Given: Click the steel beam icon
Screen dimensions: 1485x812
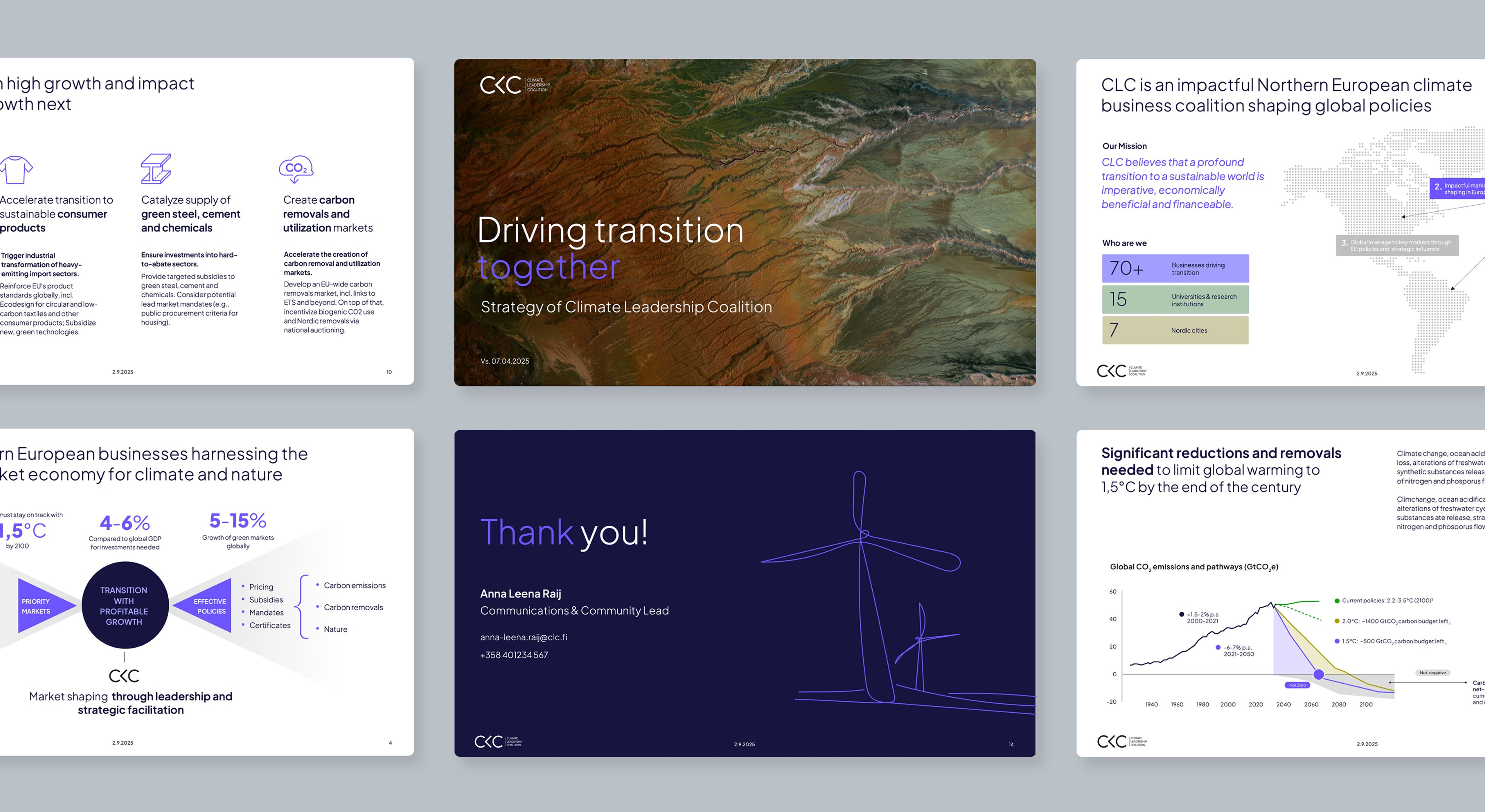Looking at the screenshot, I should (x=156, y=168).
